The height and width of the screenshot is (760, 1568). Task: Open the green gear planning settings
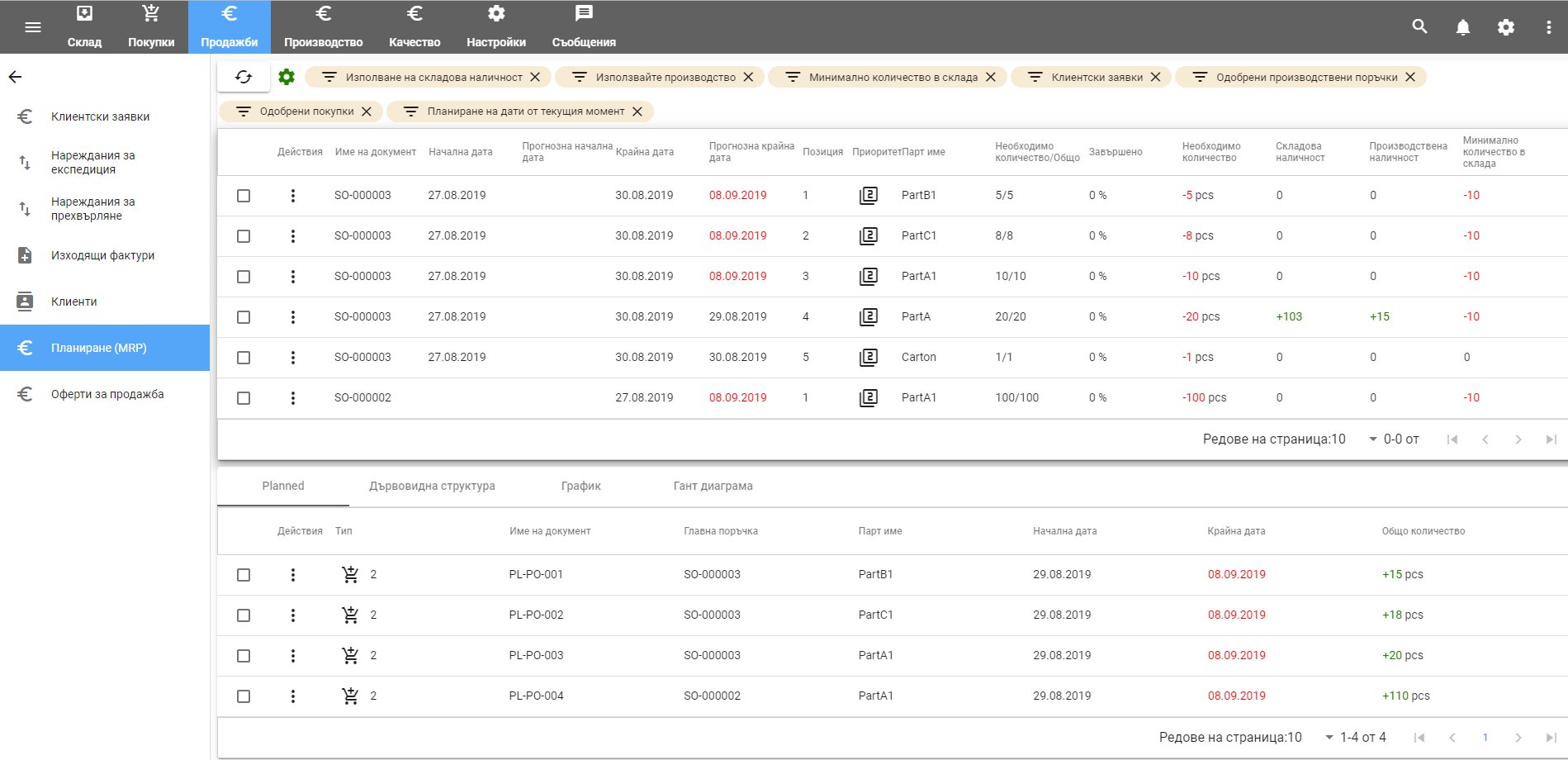pyautogui.click(x=287, y=77)
